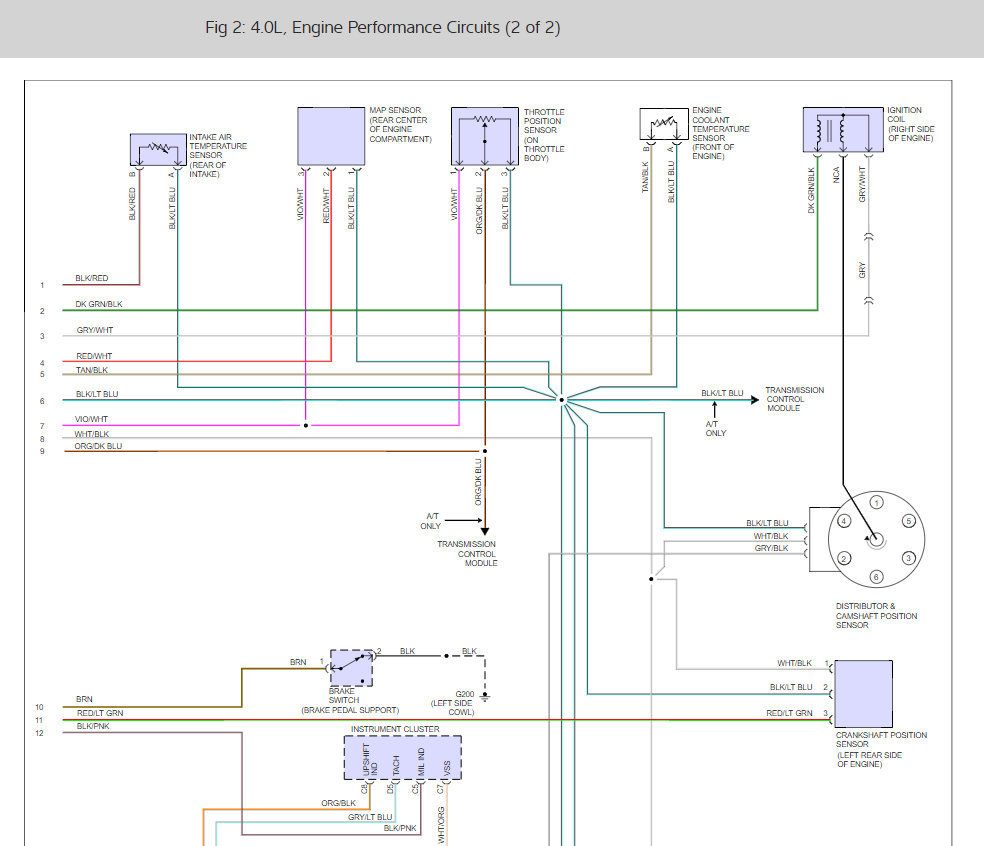Click the VIO/WHT label on wire 7
This screenshot has width=984, height=846.
pyautogui.click(x=92, y=419)
